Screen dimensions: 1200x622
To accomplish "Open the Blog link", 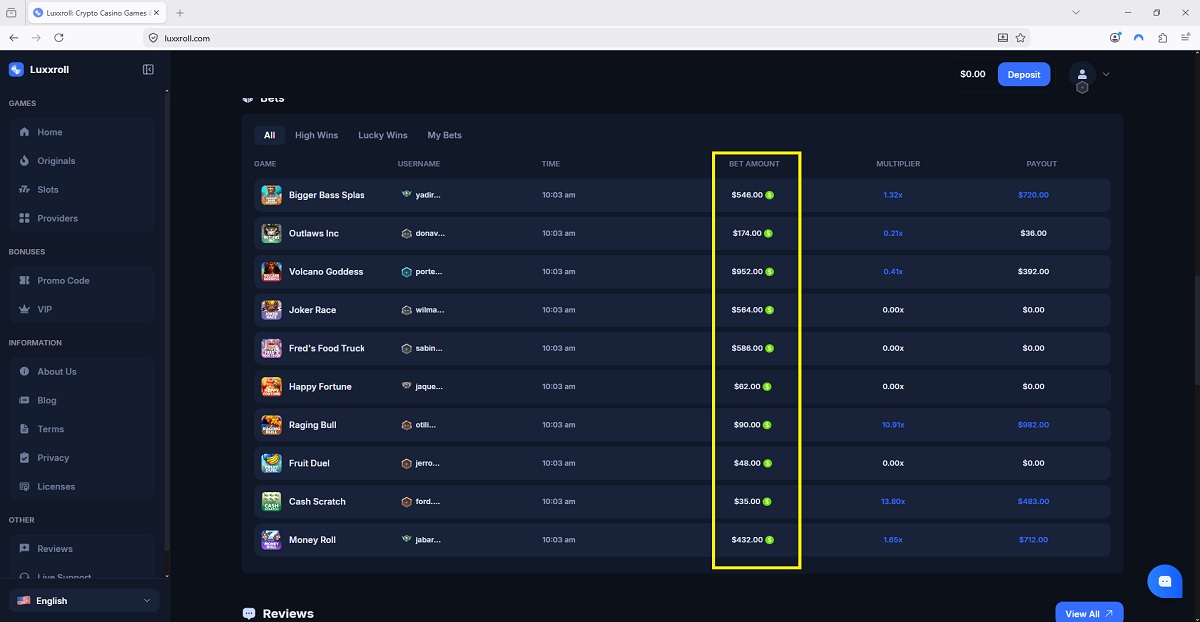I will (81, 401).
